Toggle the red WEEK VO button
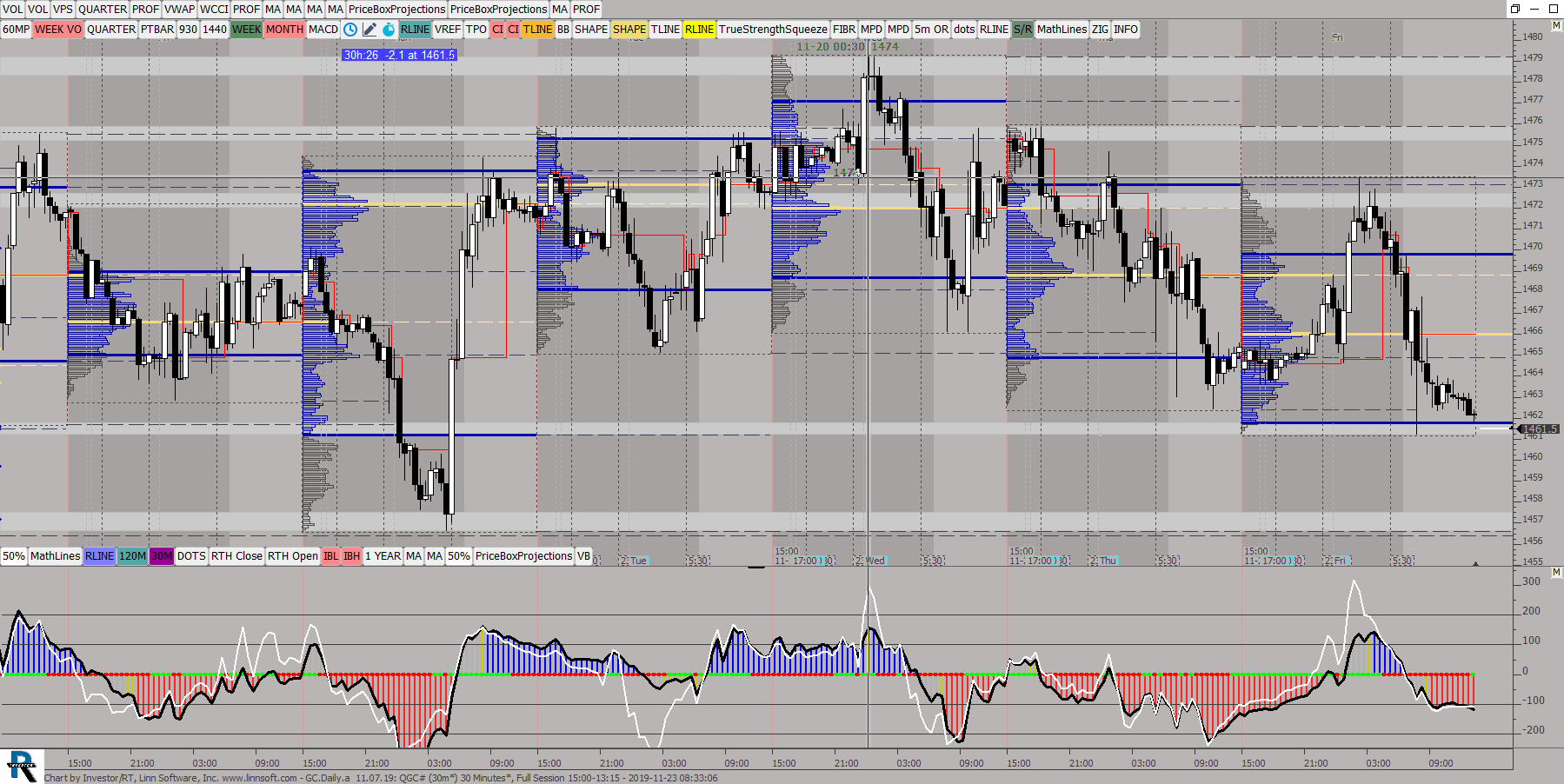The width and height of the screenshot is (1564, 784). [x=58, y=30]
